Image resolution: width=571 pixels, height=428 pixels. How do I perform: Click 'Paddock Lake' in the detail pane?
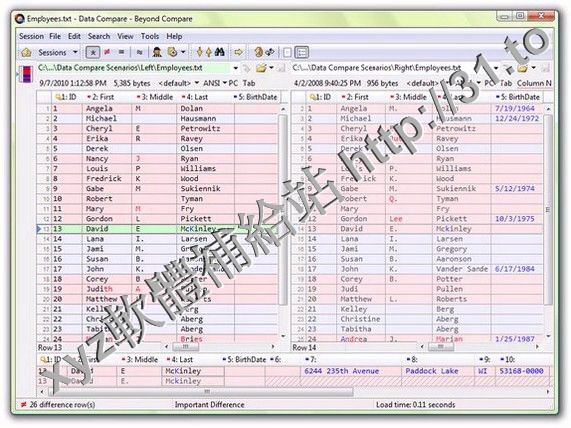click(x=431, y=371)
